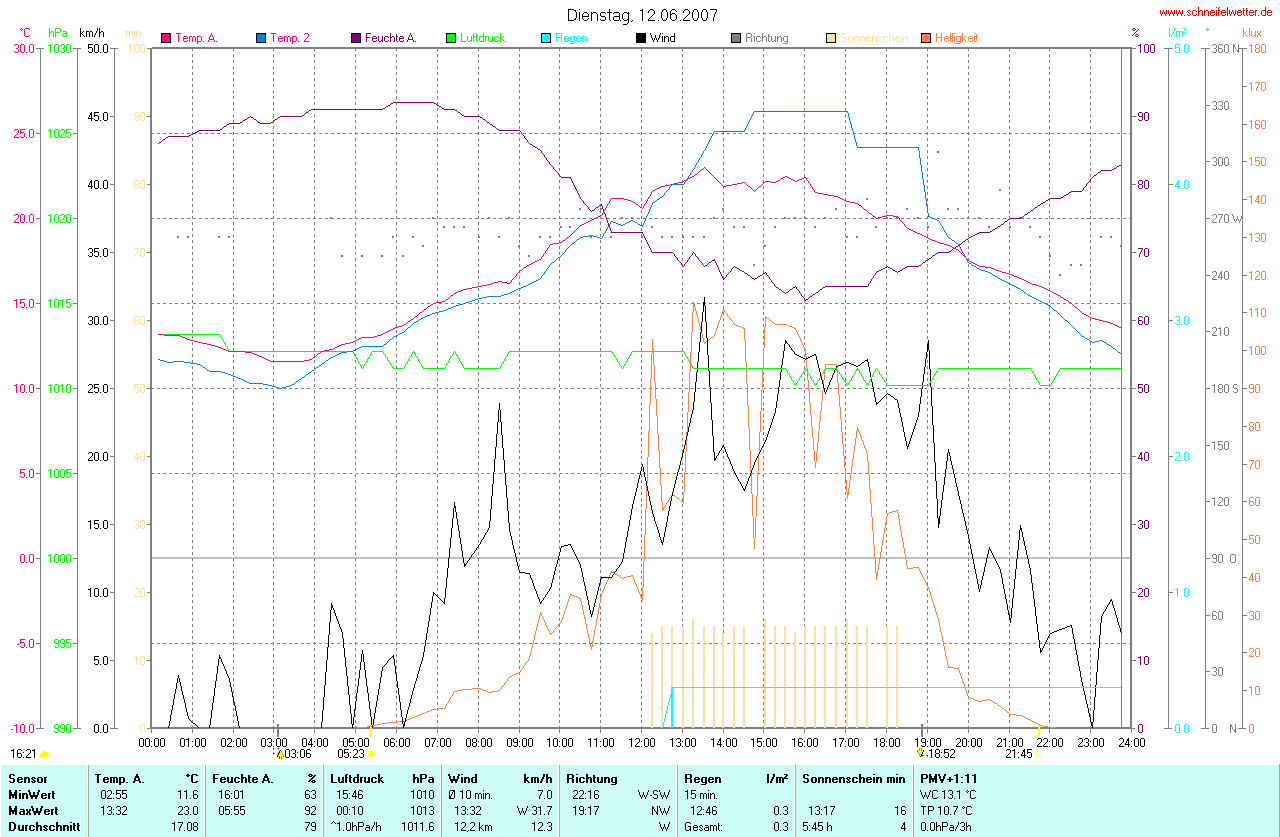
Task: Click the klux axis unit header
Action: [1251, 33]
